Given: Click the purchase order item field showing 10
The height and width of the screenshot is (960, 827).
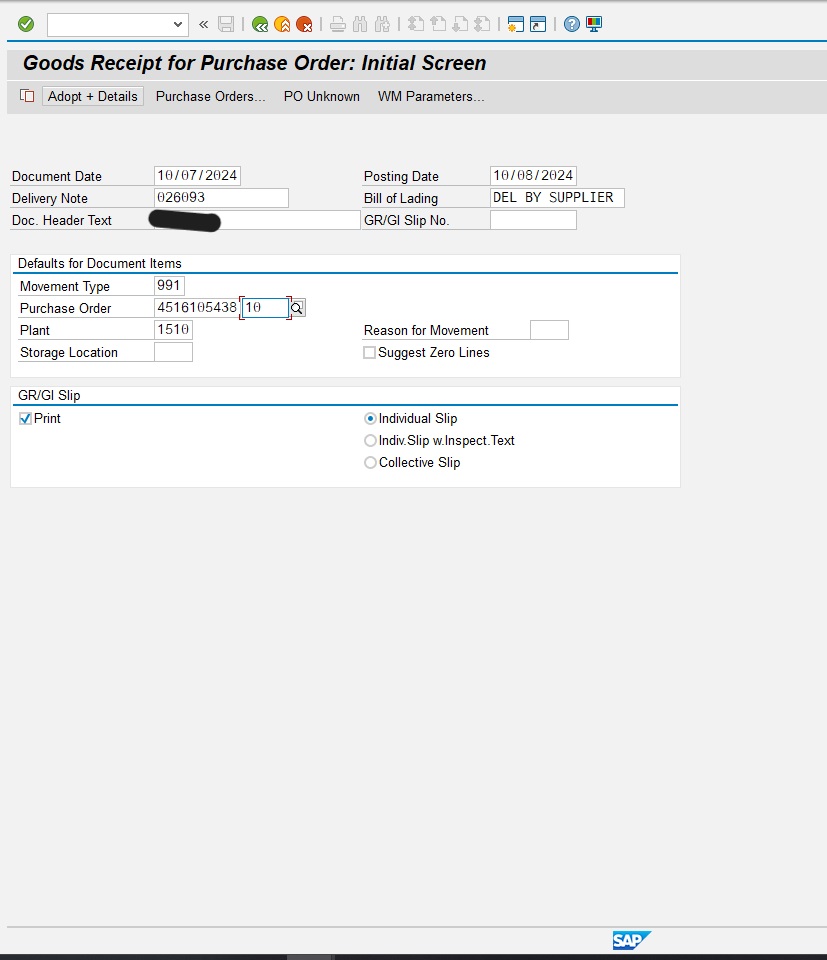Looking at the screenshot, I should (266, 308).
